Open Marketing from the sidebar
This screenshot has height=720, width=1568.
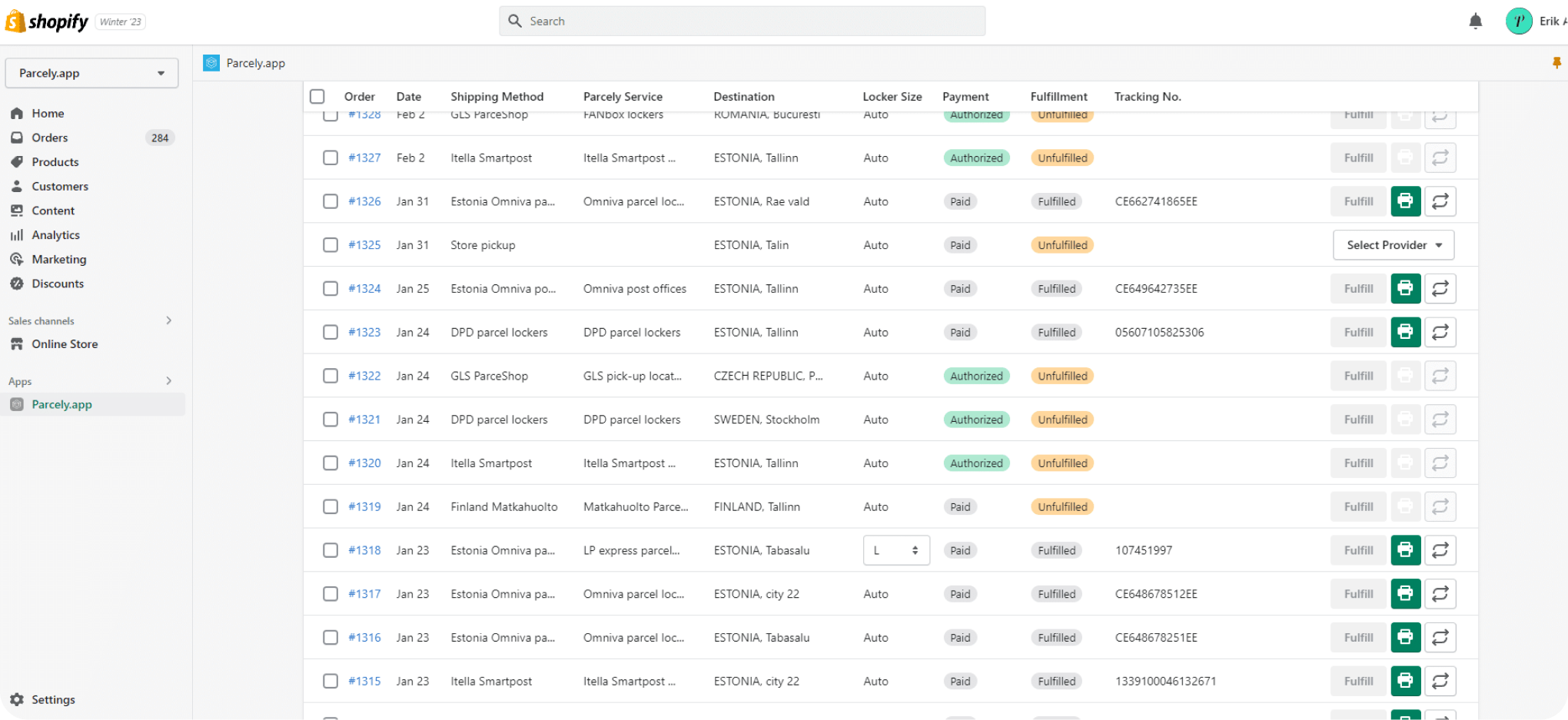click(x=59, y=259)
